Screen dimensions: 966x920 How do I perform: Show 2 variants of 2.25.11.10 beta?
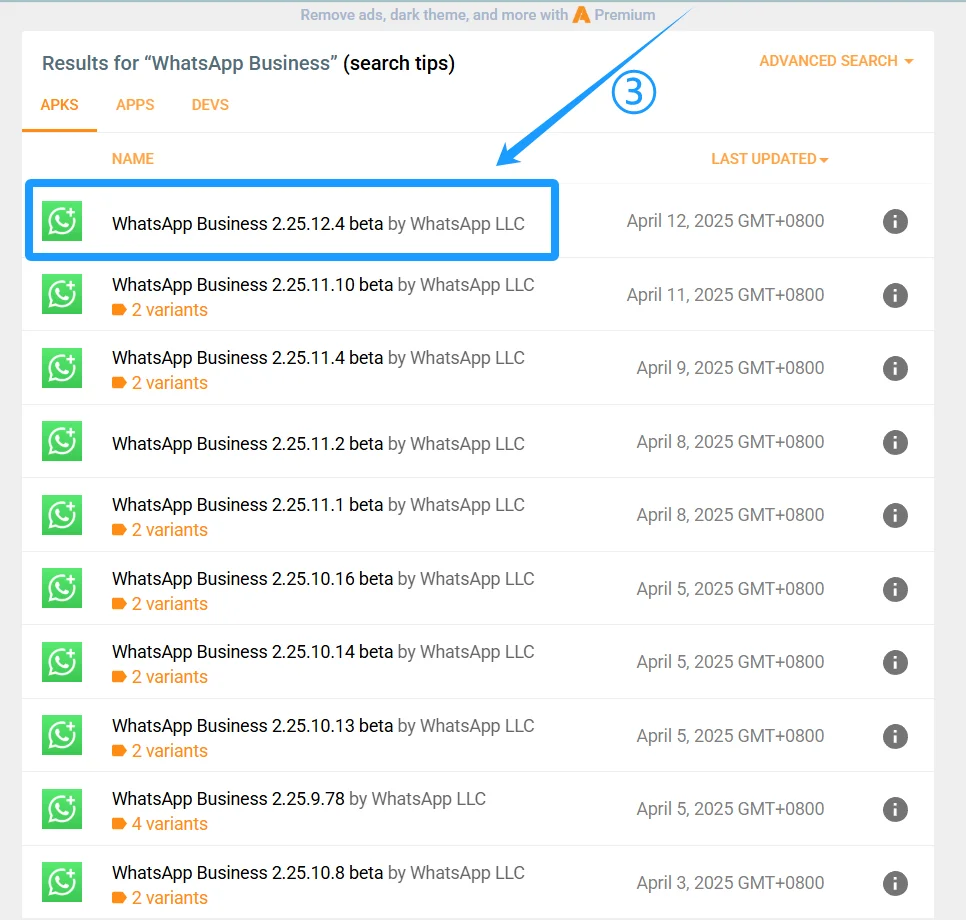pos(160,310)
